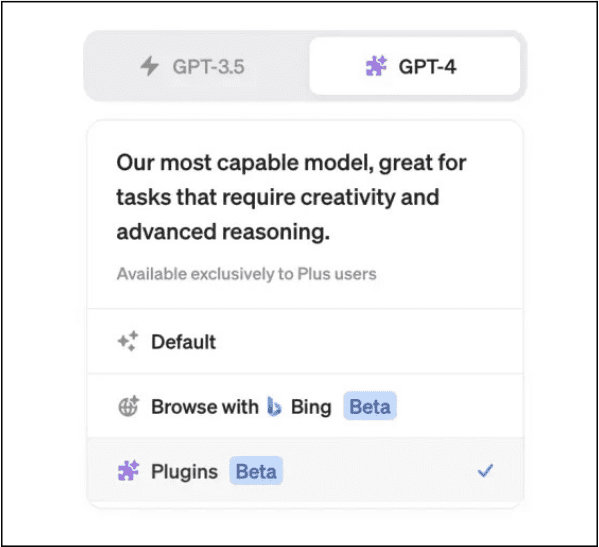The image size is (599, 547).
Task: Click the Plugins label text
Action: tap(185, 472)
